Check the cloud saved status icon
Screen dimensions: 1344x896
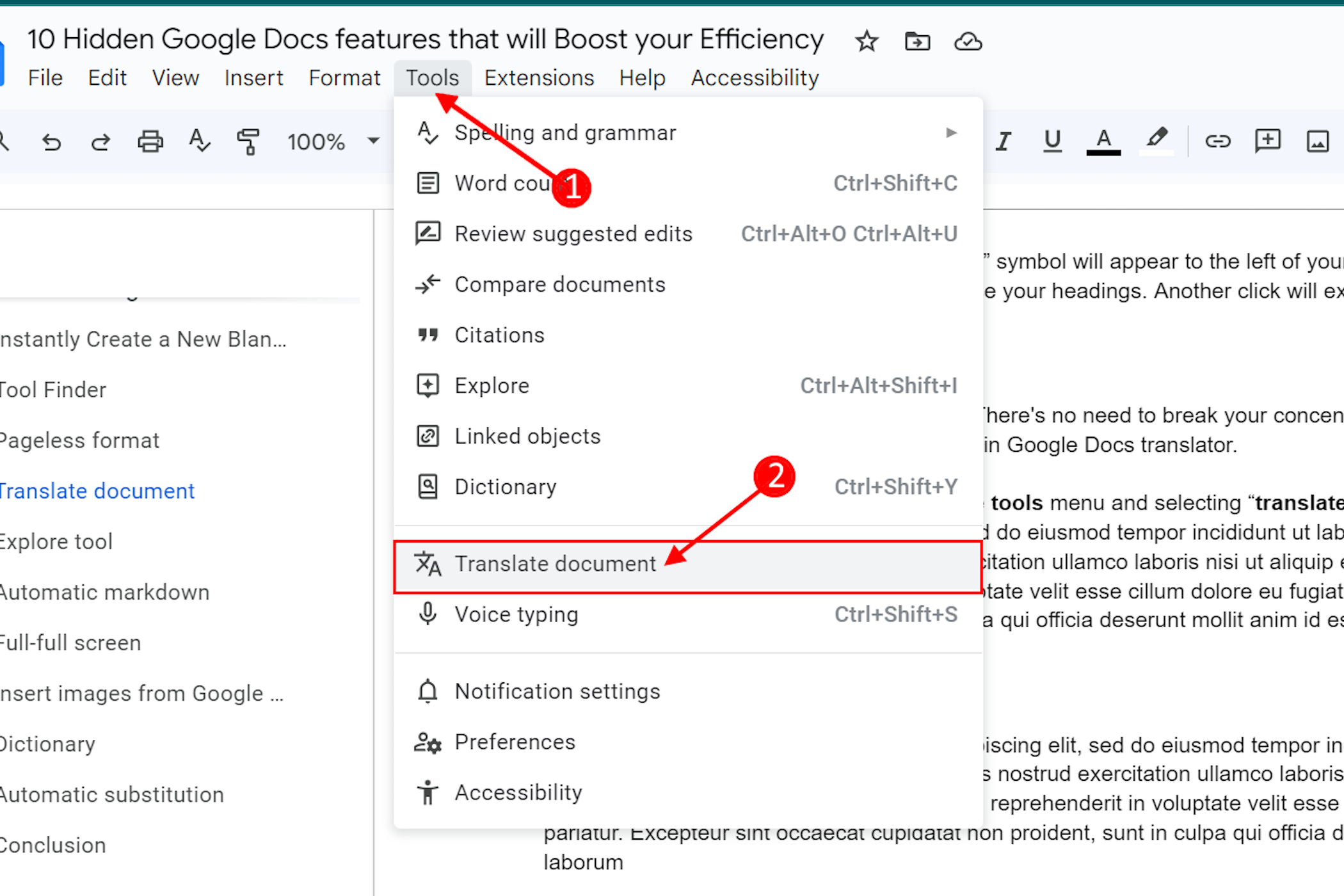coord(968,42)
